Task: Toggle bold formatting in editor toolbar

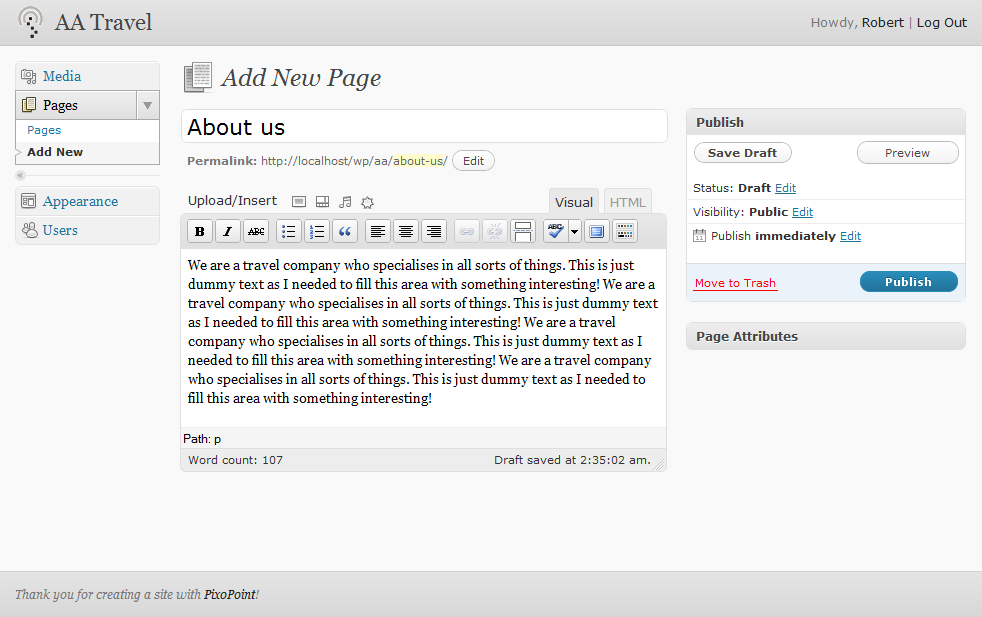Action: (x=200, y=231)
